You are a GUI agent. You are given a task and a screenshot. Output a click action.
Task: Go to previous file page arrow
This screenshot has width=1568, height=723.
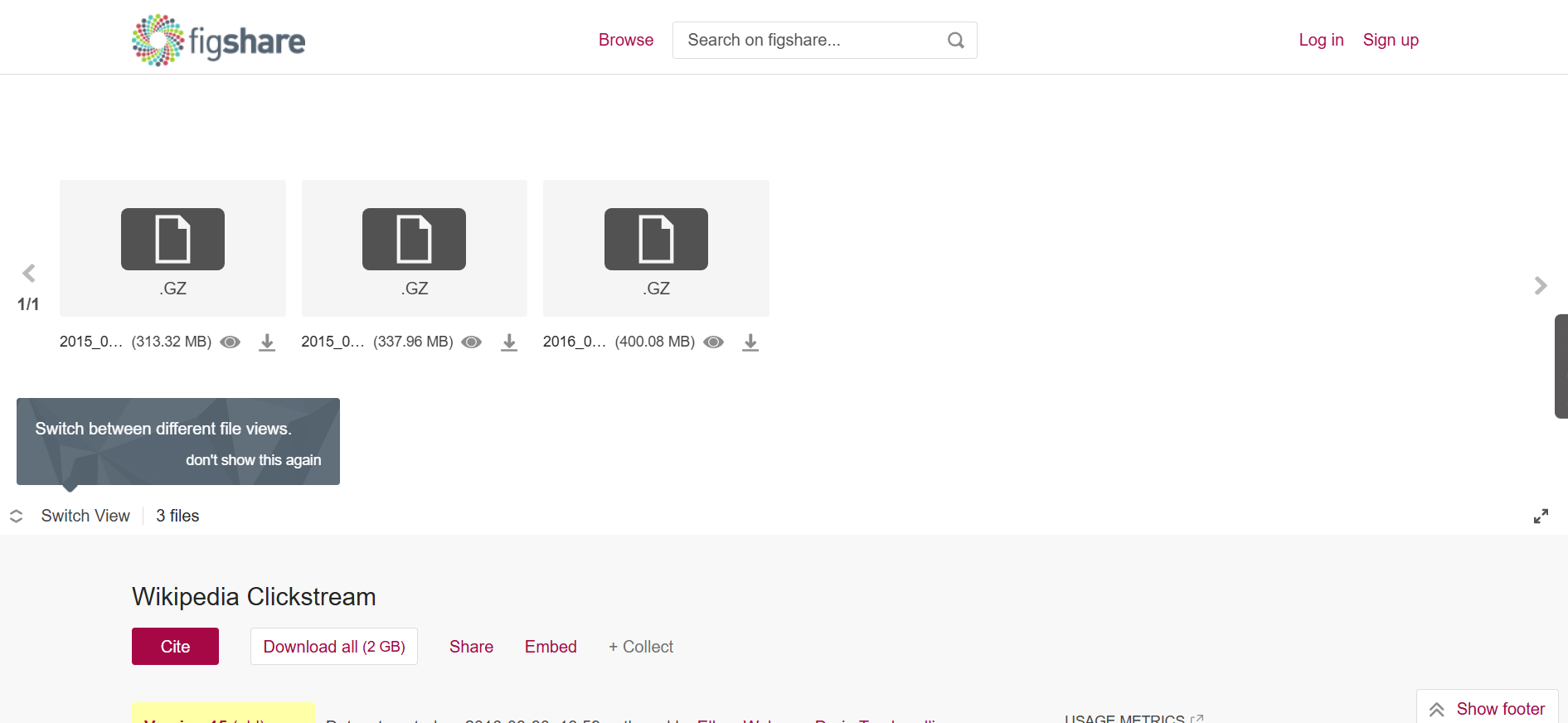coord(29,274)
